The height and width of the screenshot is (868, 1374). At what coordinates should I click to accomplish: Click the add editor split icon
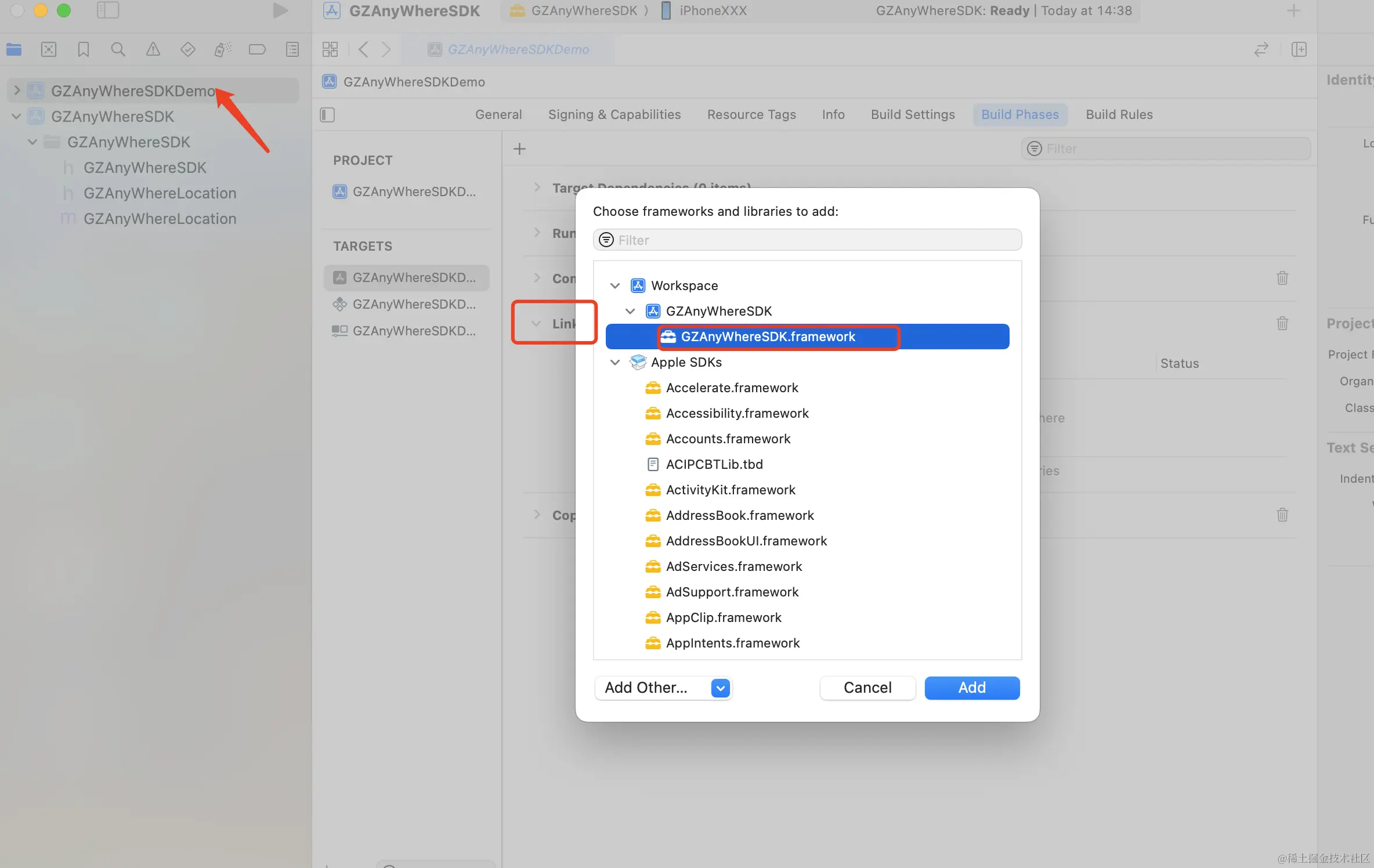click(1299, 50)
